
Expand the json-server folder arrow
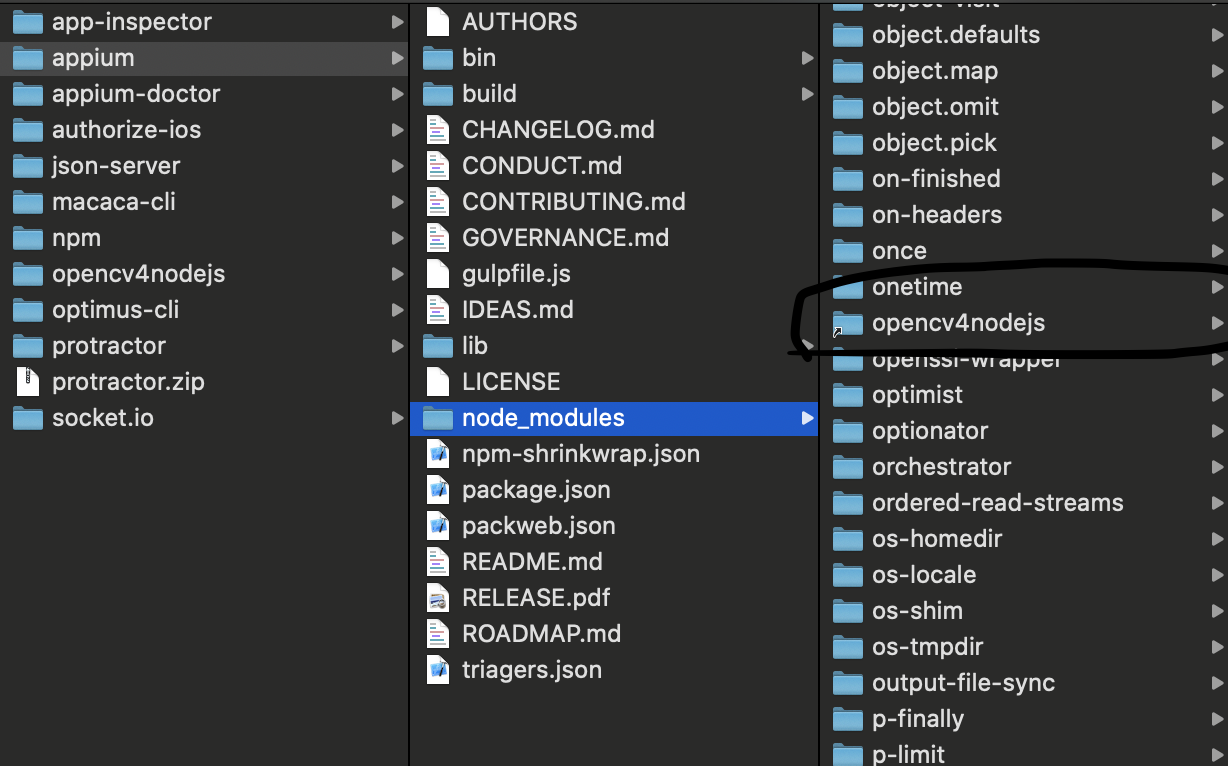398,166
